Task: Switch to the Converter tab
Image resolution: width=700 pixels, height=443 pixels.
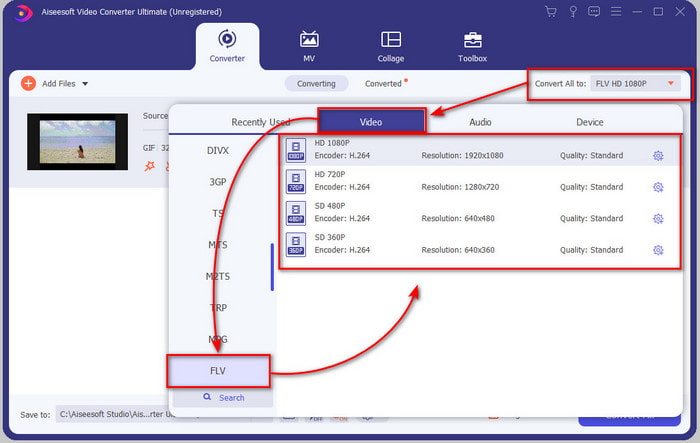Action: click(227, 46)
